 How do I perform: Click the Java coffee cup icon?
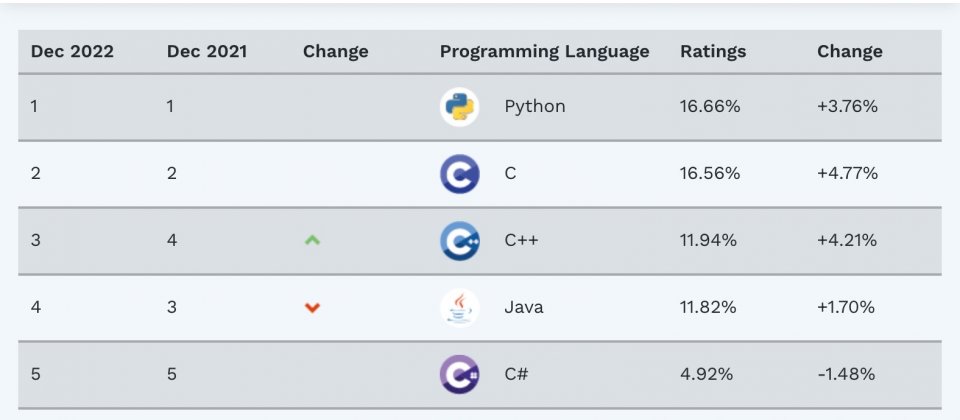[459, 307]
